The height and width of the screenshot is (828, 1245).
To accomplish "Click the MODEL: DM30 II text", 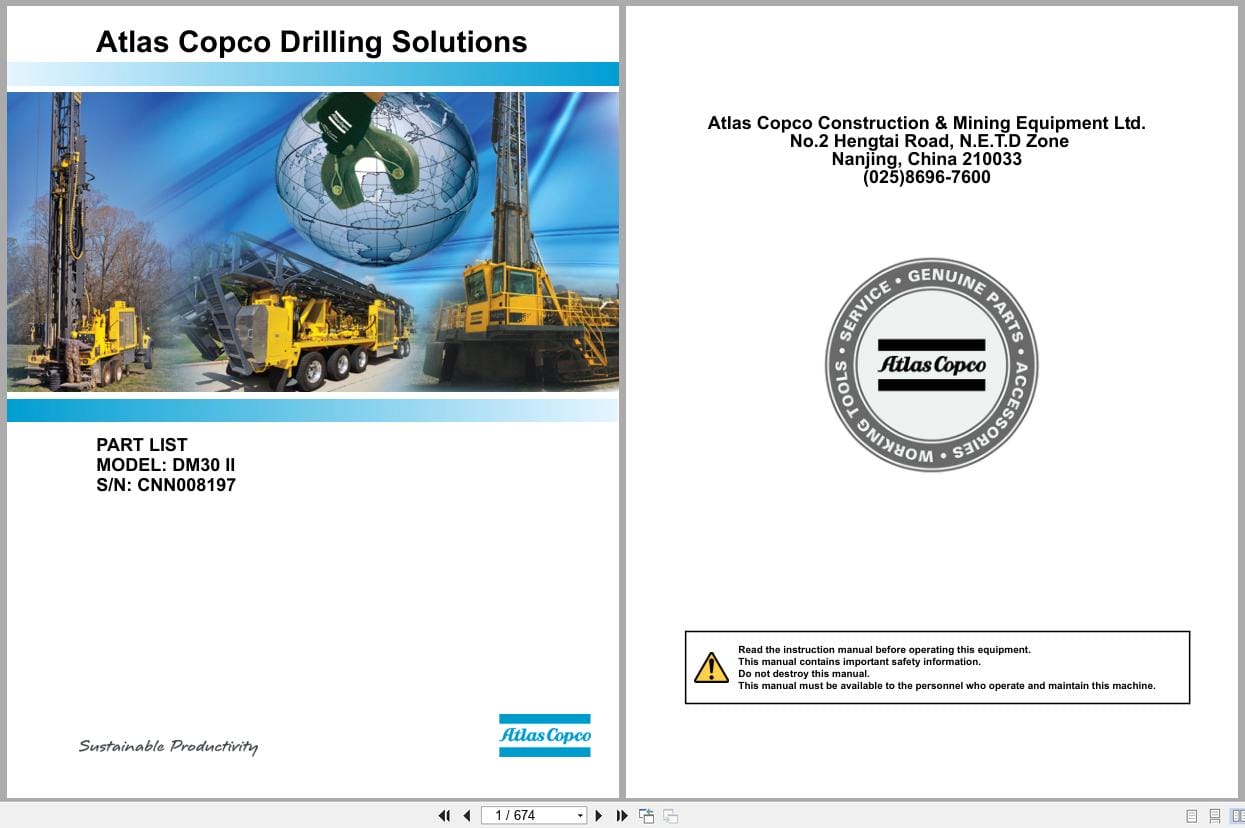I will [166, 465].
